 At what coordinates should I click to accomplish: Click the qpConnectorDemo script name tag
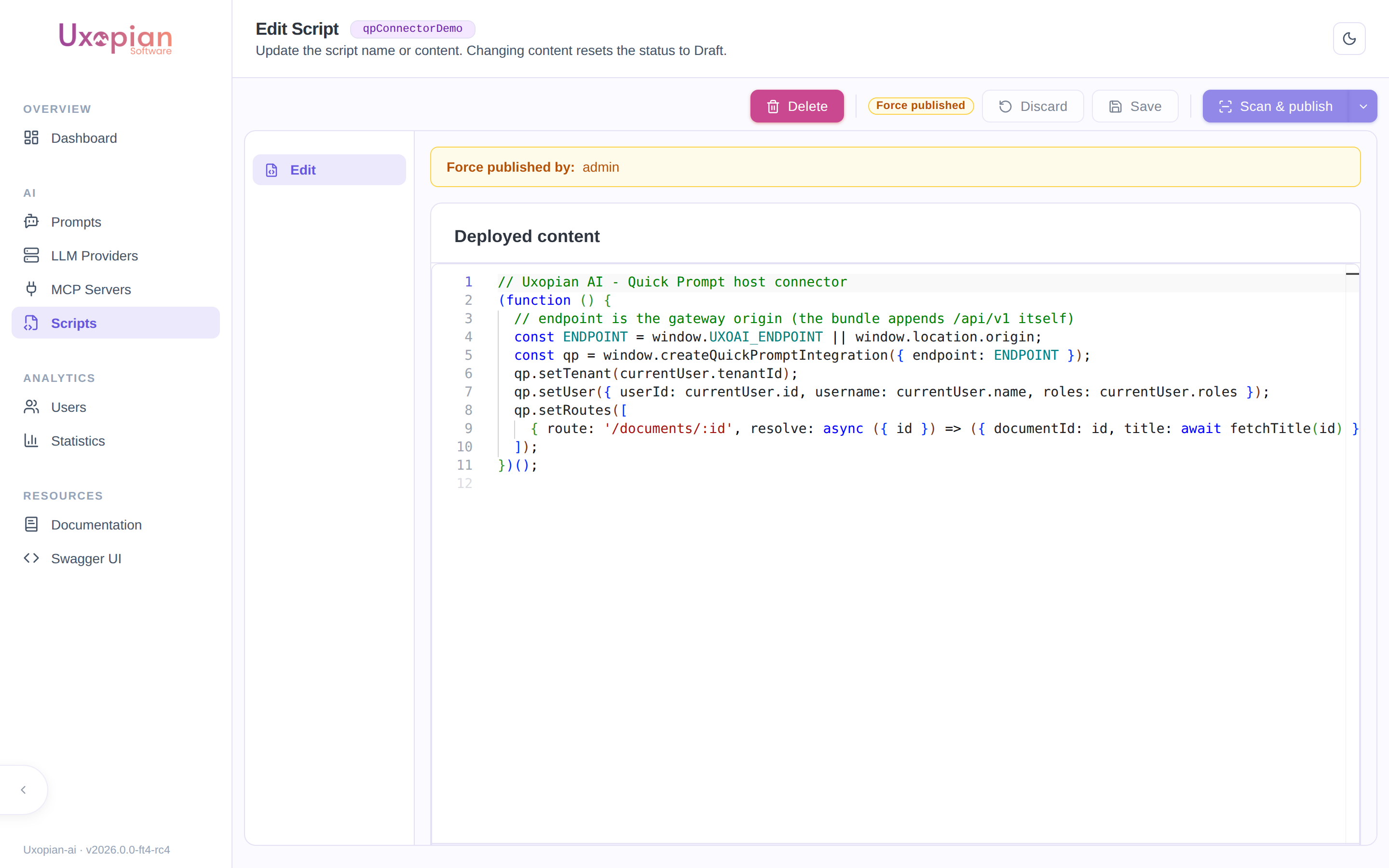click(412, 29)
